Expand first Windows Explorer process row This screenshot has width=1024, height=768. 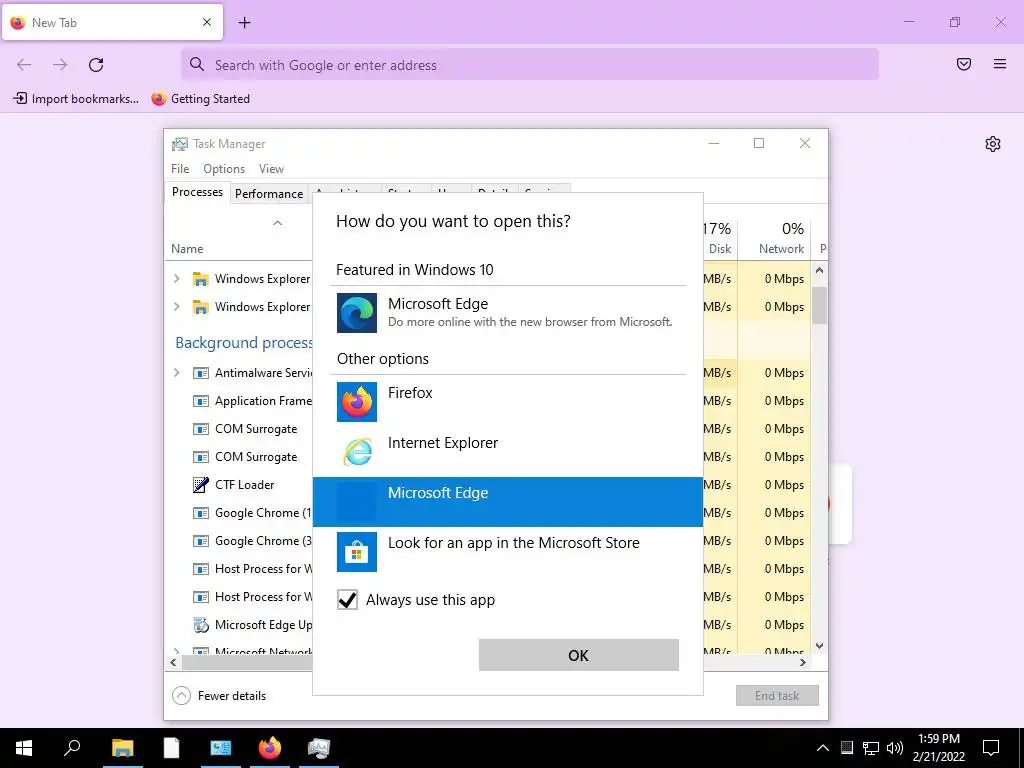176,278
